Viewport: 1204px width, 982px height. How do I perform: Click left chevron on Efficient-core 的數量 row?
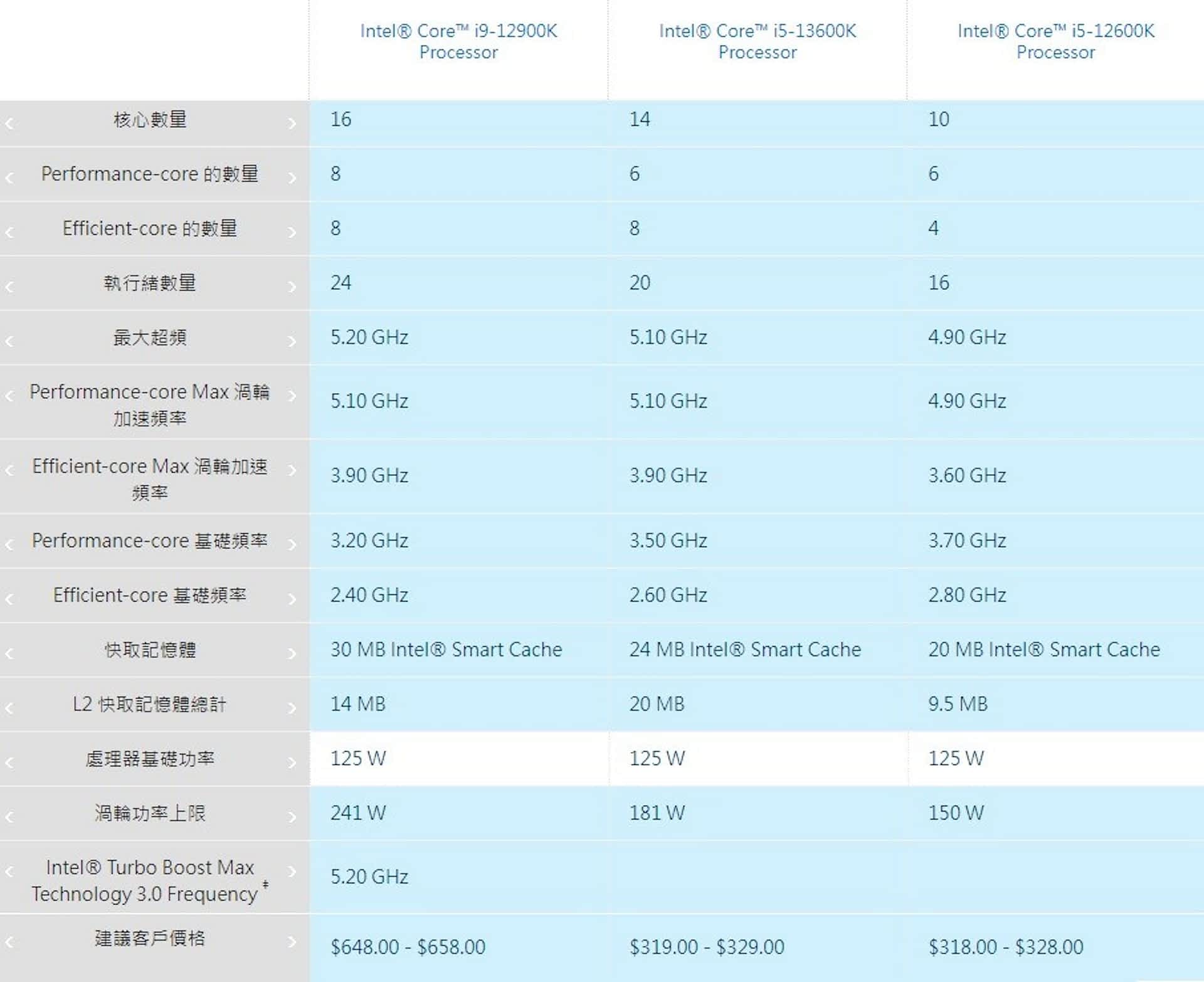pos(9,233)
